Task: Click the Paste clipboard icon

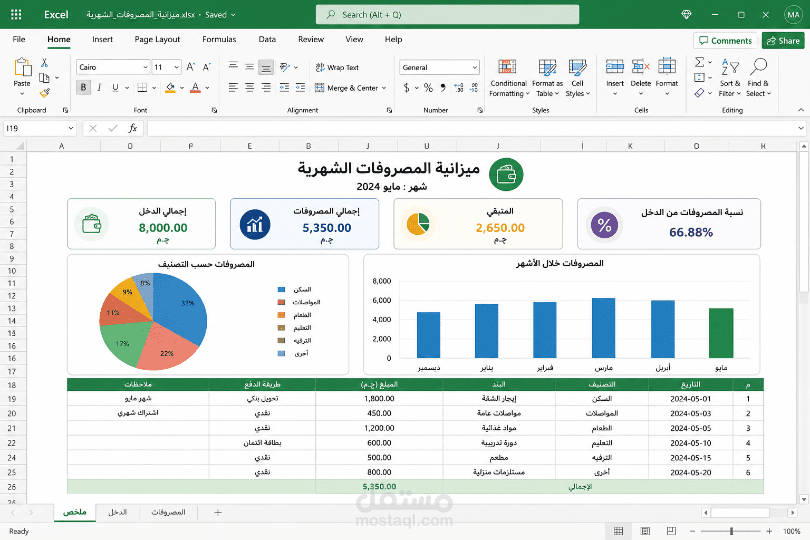Action: click(22, 67)
